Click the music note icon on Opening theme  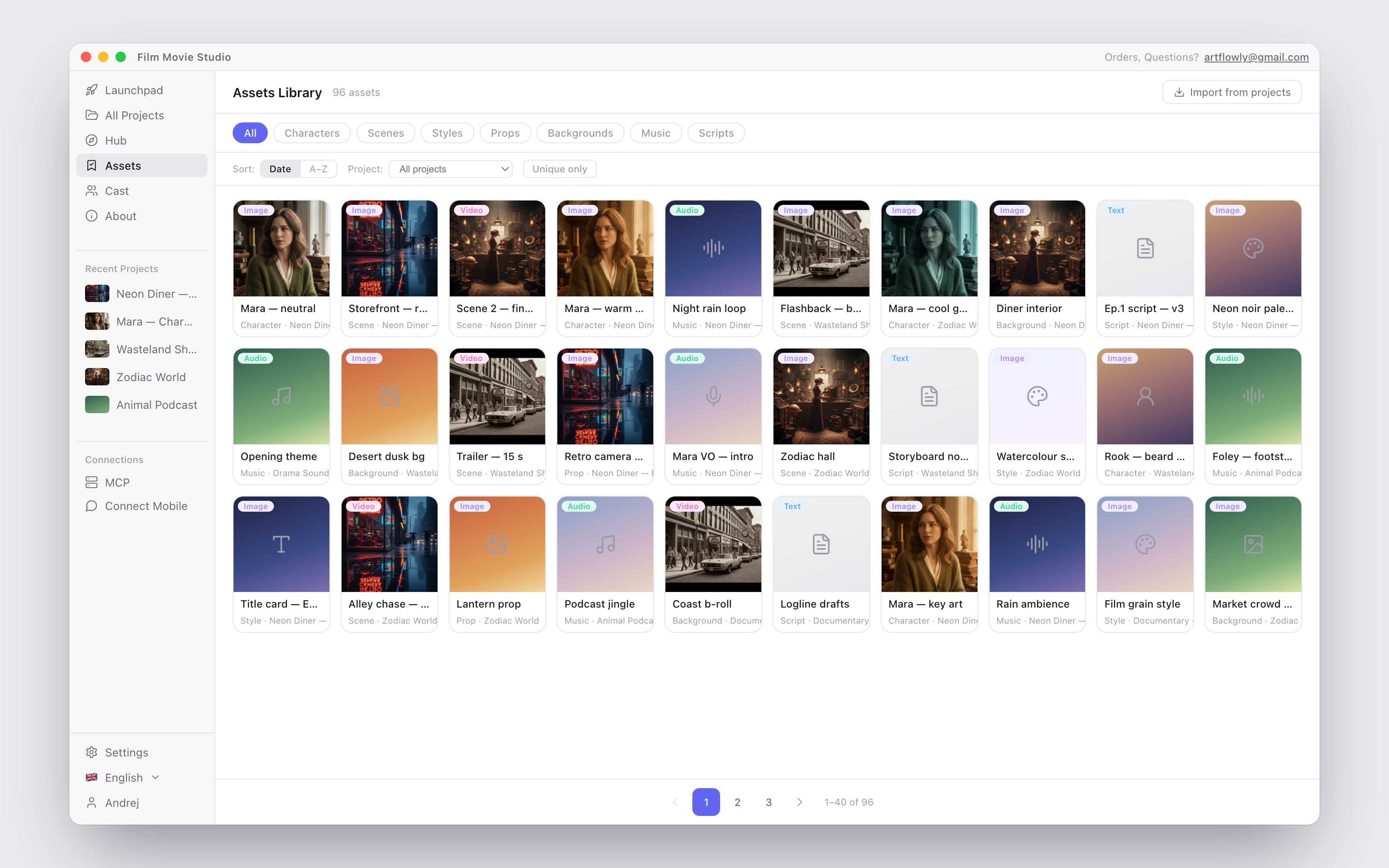click(x=281, y=396)
